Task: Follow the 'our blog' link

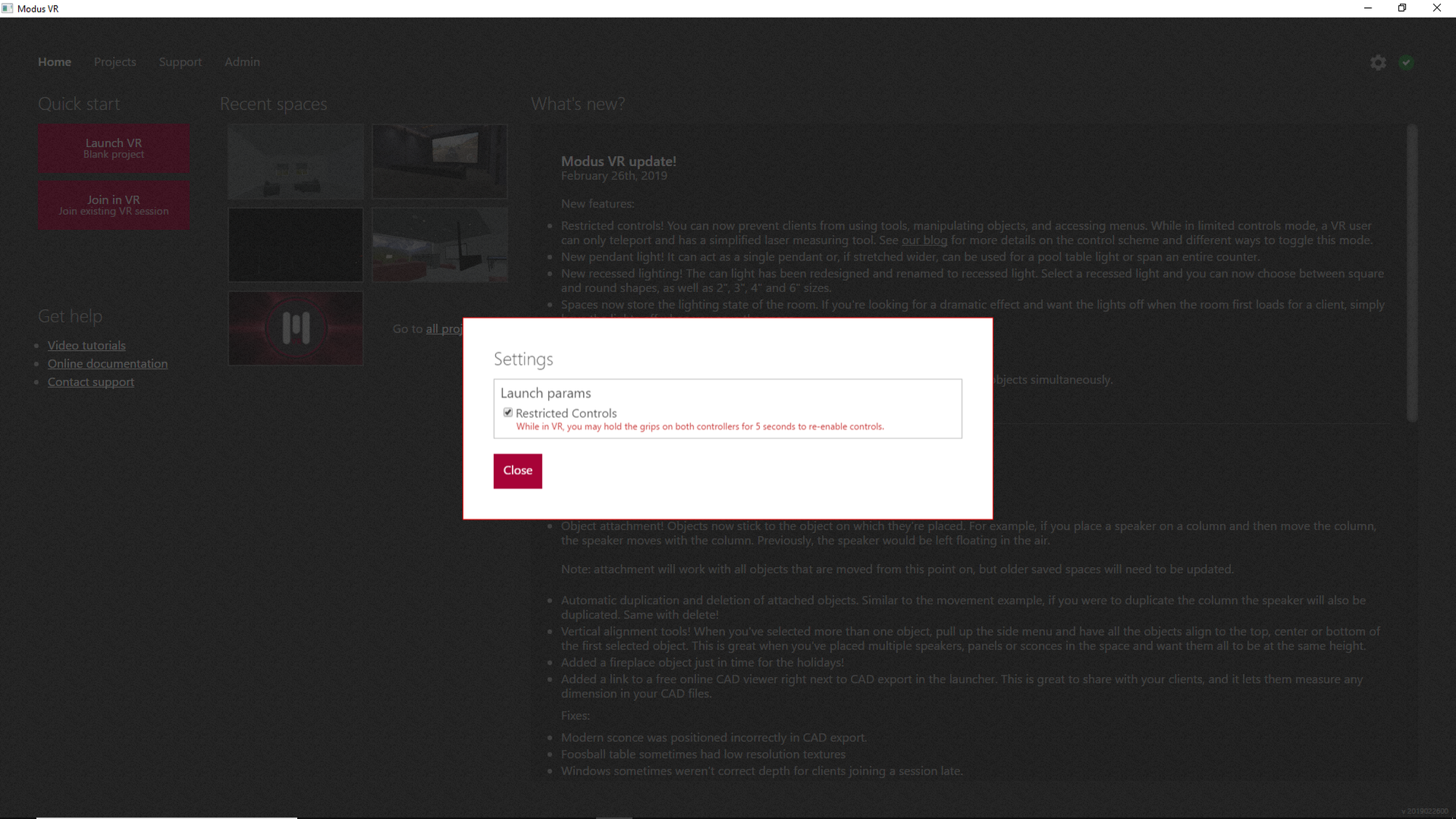Action: 925,240
